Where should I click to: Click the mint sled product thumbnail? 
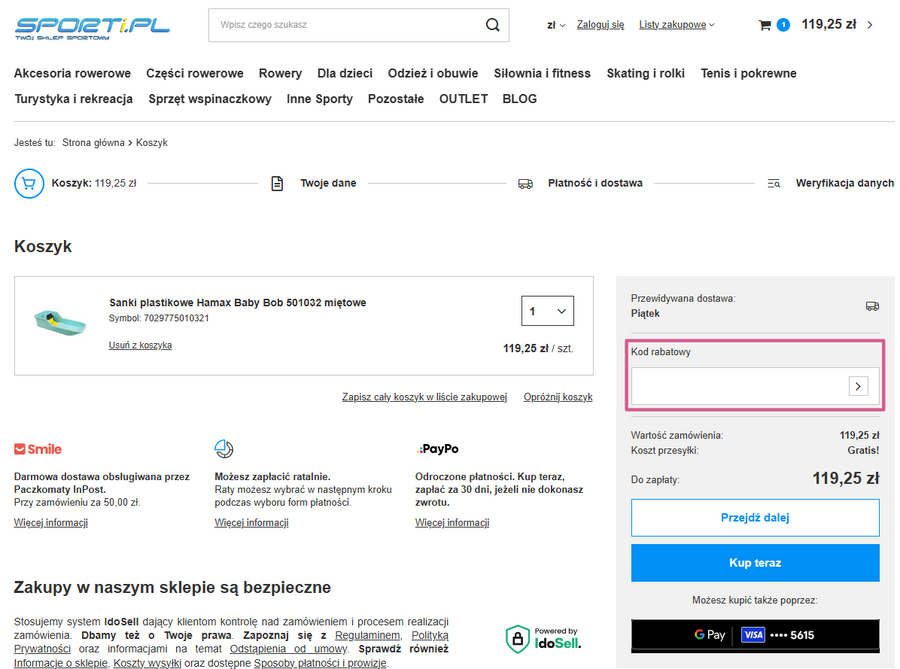tap(59, 320)
